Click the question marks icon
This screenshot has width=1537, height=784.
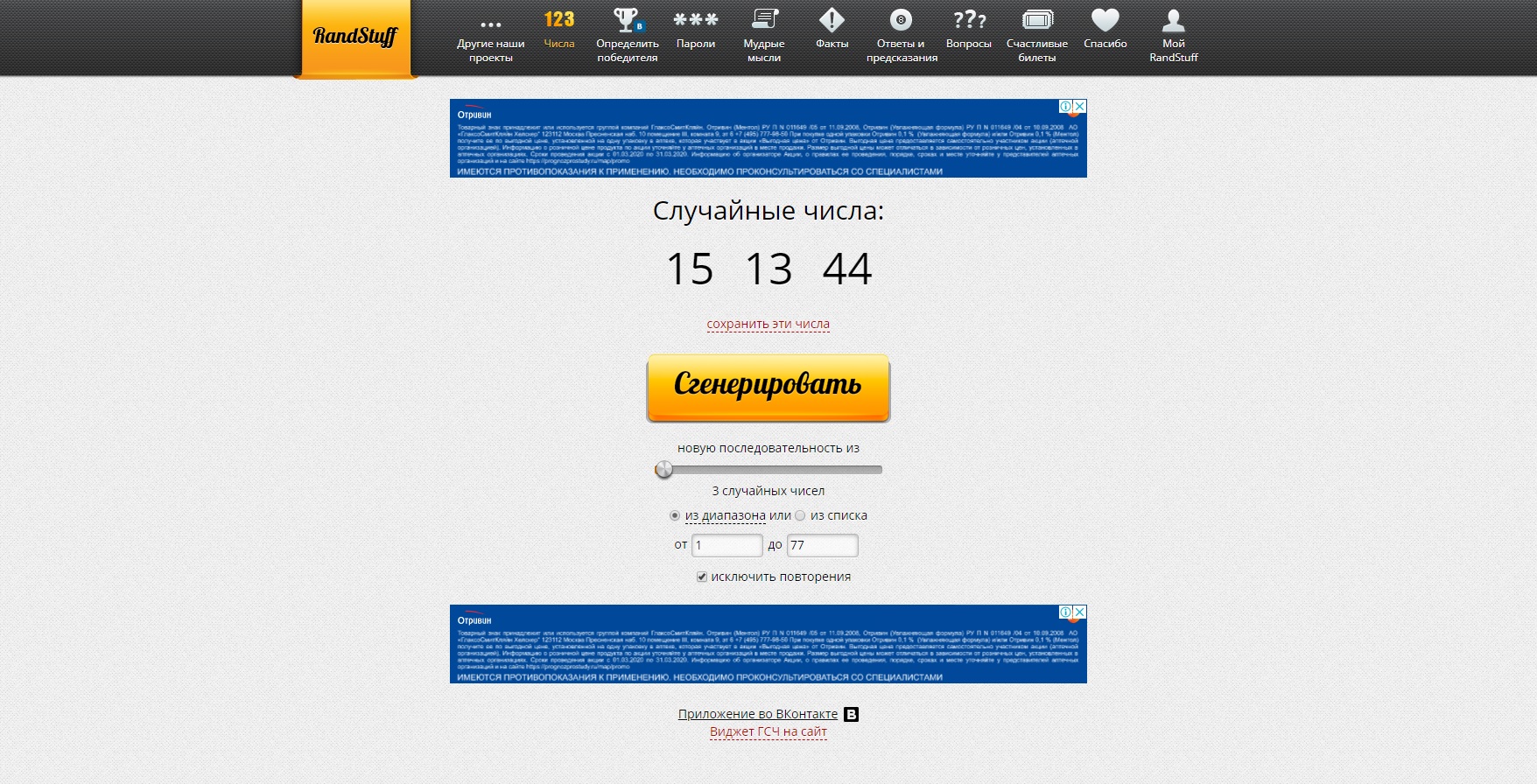(969, 19)
